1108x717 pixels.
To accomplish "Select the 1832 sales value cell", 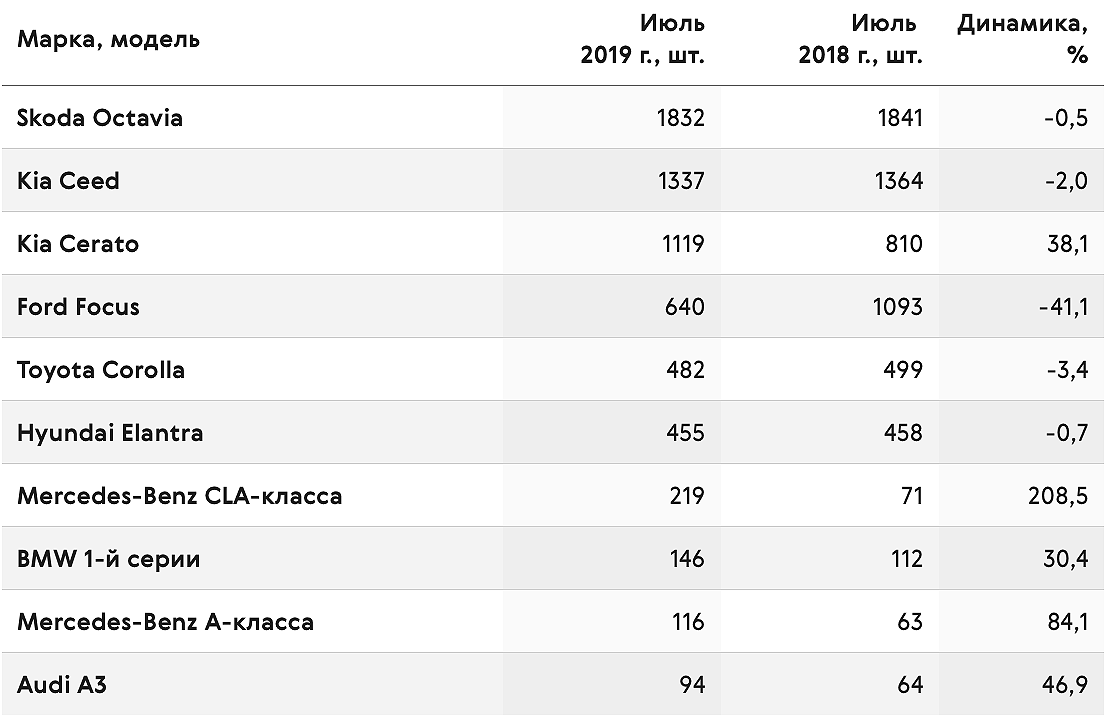I will click(680, 117).
